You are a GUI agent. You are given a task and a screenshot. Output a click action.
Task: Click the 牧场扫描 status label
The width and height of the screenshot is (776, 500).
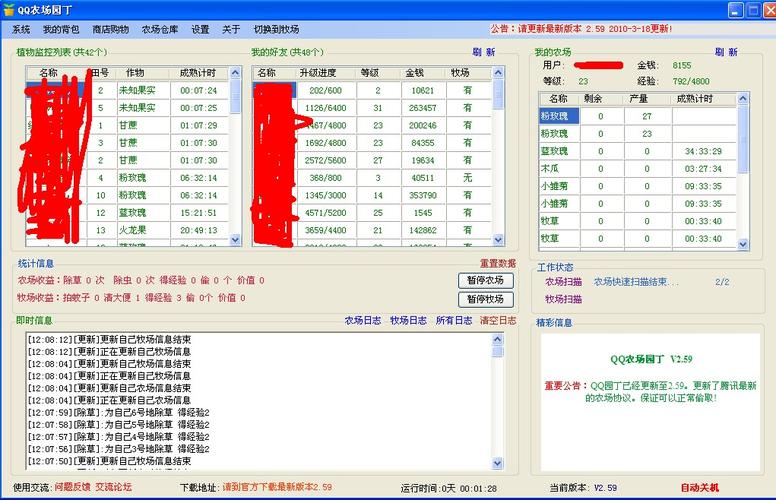tap(563, 299)
